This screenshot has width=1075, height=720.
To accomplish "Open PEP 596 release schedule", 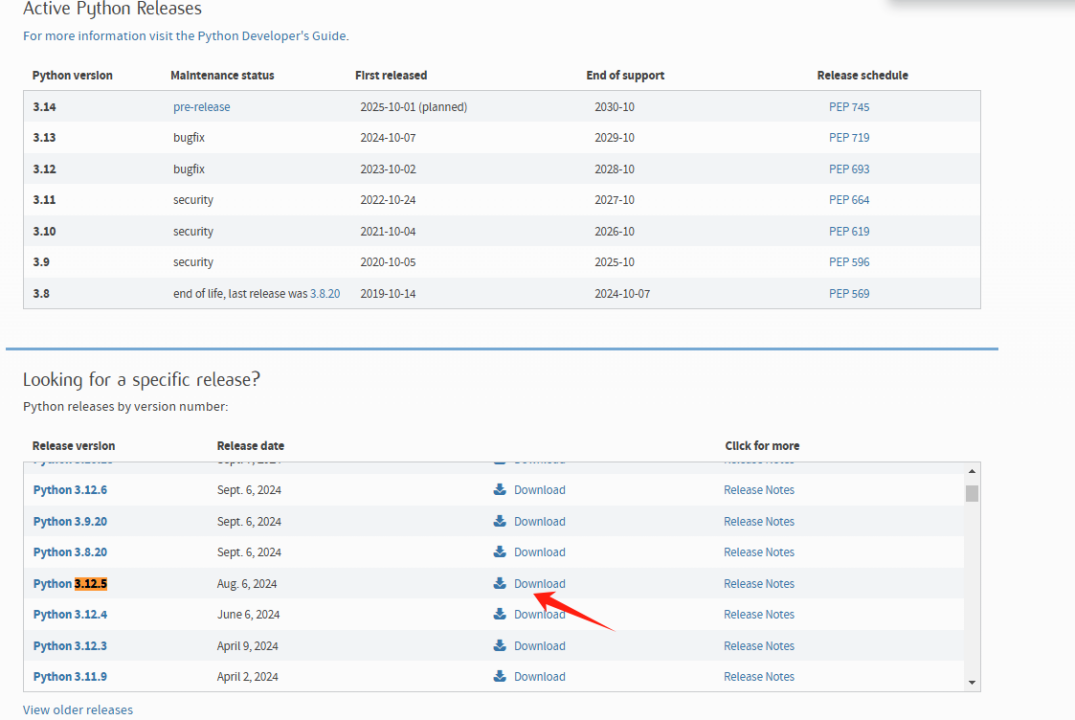I will click(849, 262).
